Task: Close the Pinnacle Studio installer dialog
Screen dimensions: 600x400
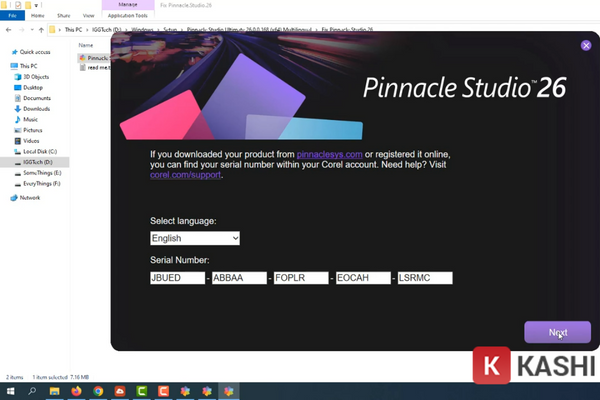Action: (x=586, y=45)
